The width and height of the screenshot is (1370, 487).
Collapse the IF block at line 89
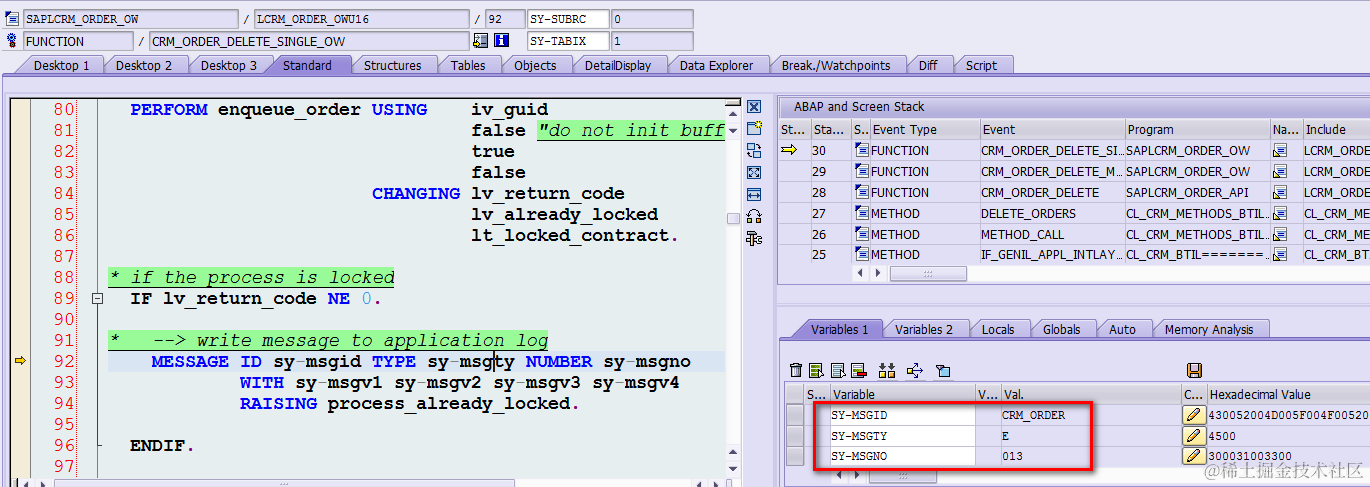[x=97, y=299]
